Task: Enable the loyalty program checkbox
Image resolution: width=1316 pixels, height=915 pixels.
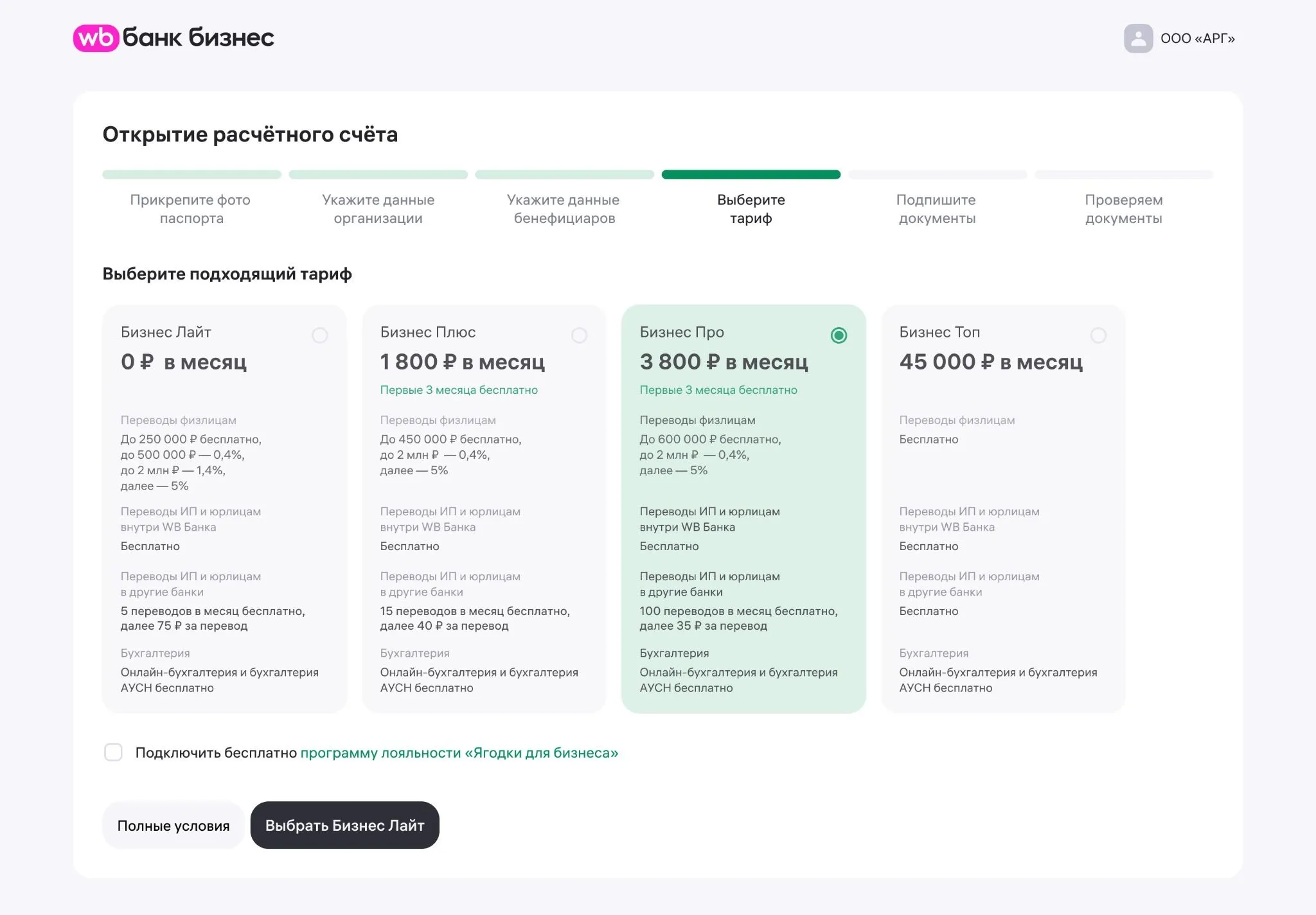Action: coord(113,752)
